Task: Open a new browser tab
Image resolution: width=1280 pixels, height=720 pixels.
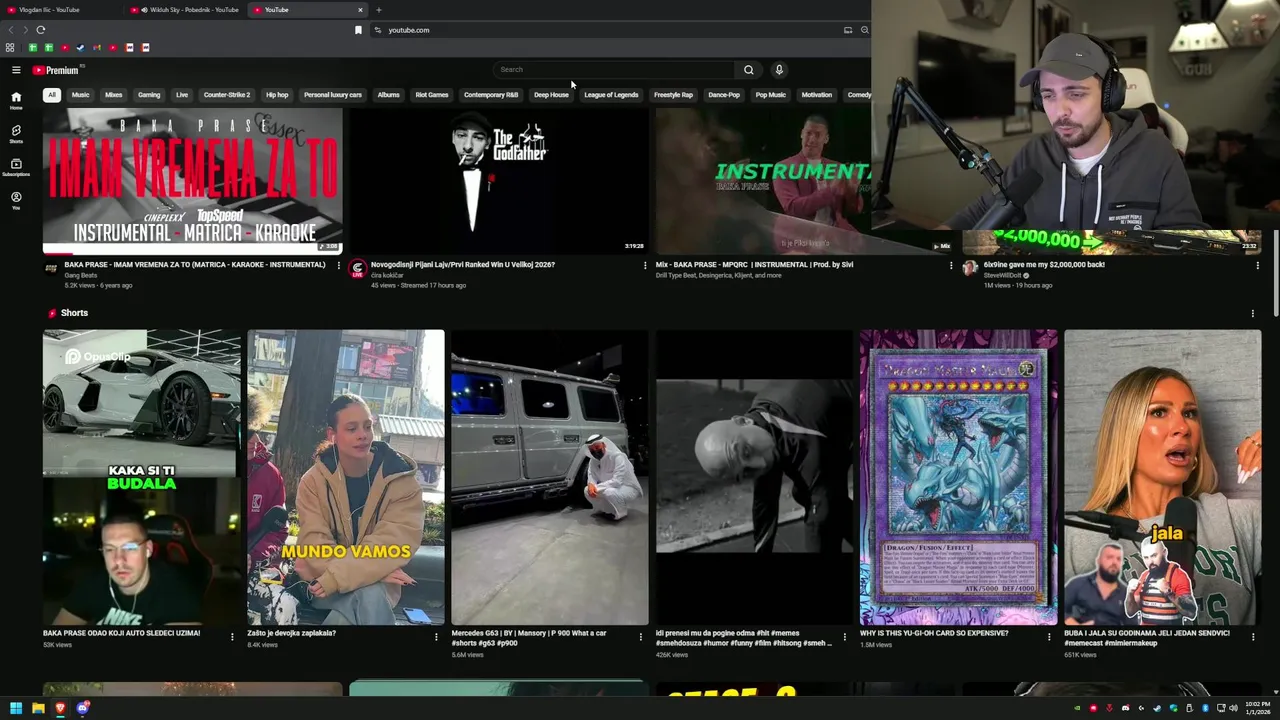Action: (x=378, y=10)
